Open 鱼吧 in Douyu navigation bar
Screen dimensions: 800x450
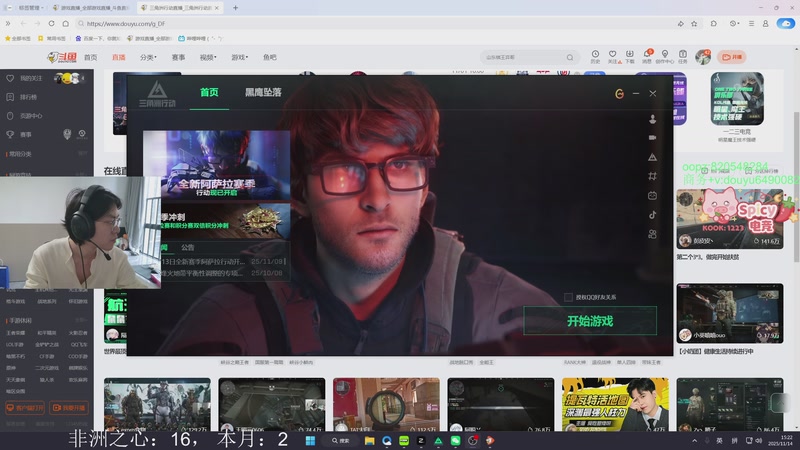[269, 57]
